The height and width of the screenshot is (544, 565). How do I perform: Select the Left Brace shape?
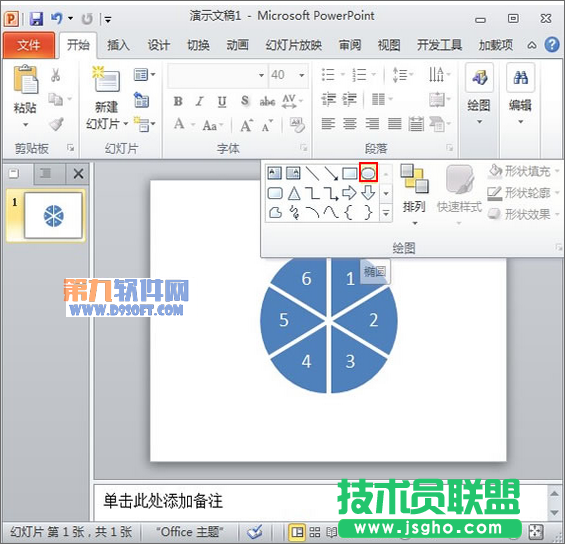[x=348, y=213]
